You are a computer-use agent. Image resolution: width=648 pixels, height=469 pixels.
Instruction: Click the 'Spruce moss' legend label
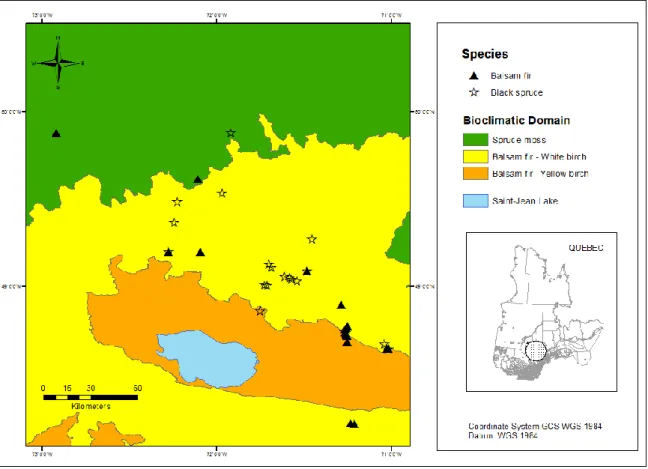519,140
